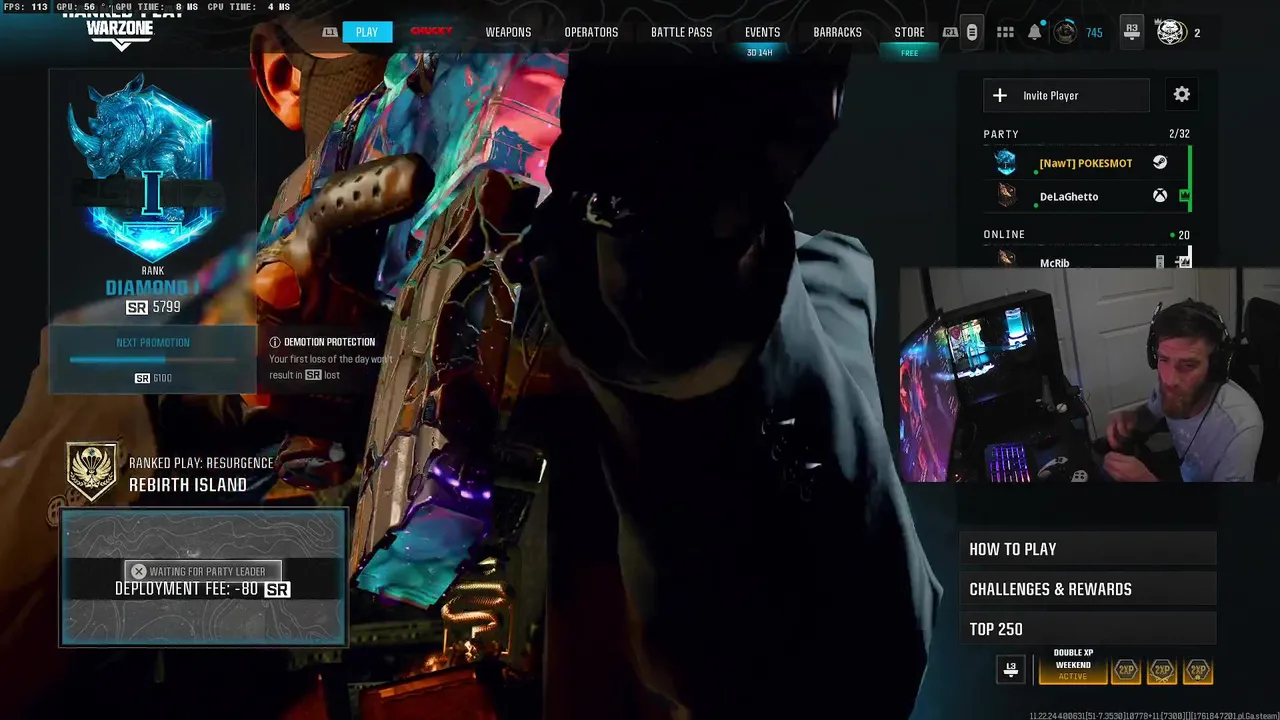The image size is (1280, 720).
Task: Click the 2XP weapon token with crossed guns
Action: pos(1161,670)
